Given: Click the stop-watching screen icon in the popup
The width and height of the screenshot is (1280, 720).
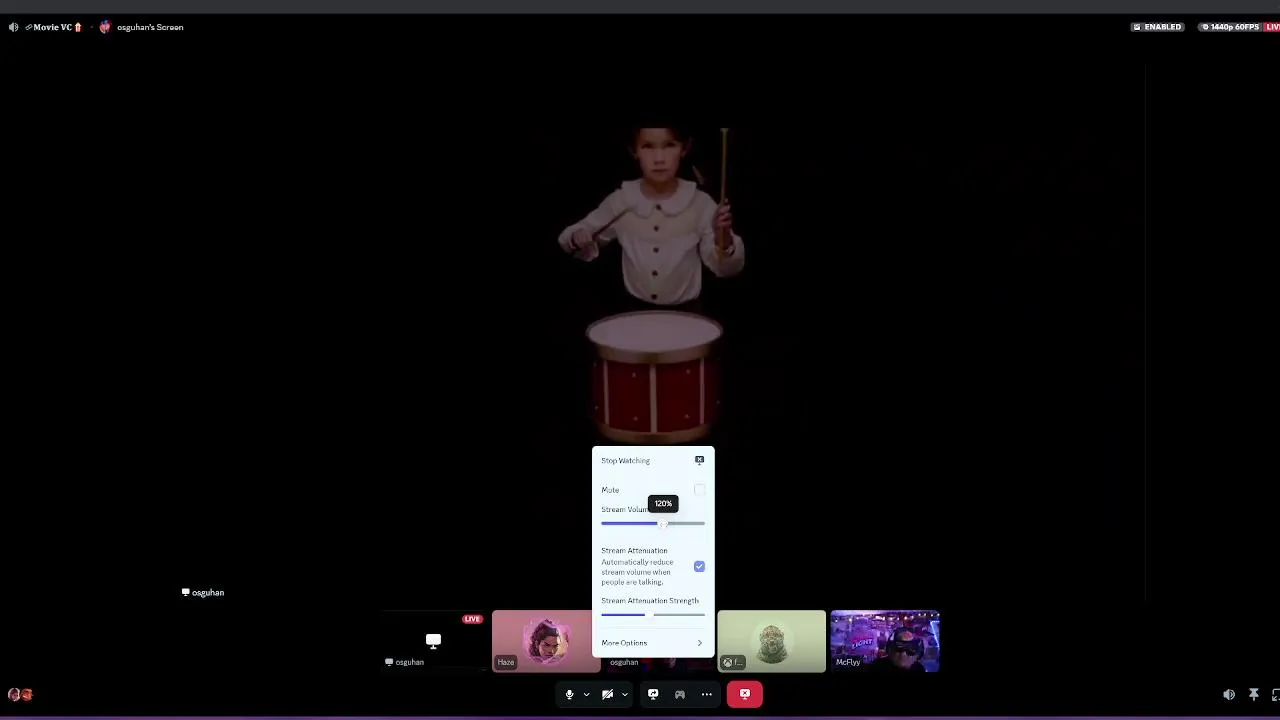Looking at the screenshot, I should (x=699, y=460).
